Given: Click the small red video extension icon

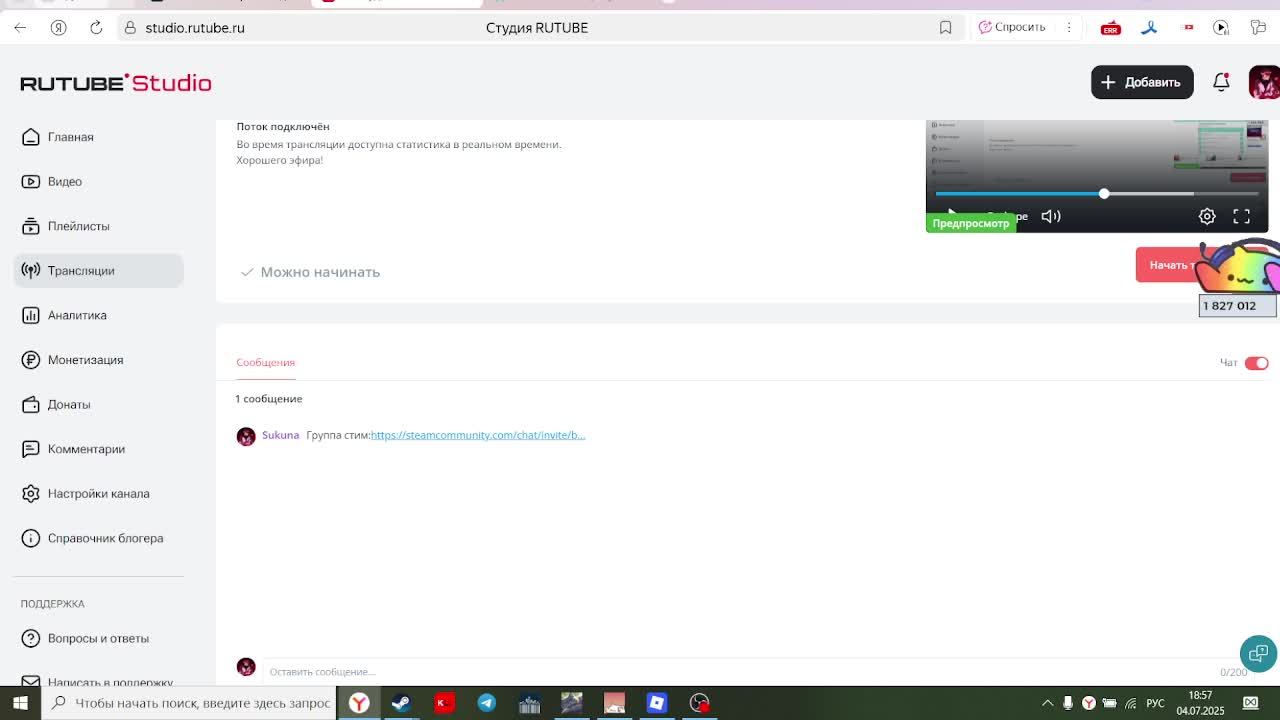Looking at the screenshot, I should [x=1188, y=27].
